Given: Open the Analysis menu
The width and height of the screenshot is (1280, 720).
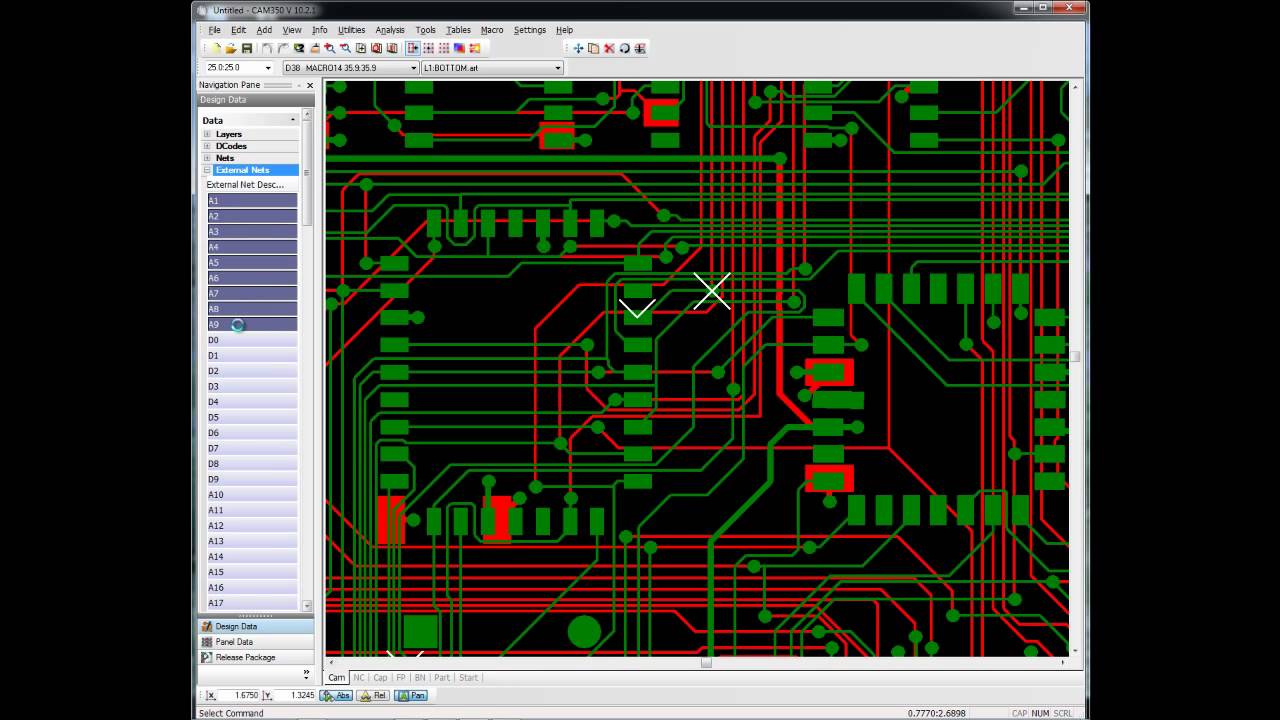Looking at the screenshot, I should coord(390,30).
